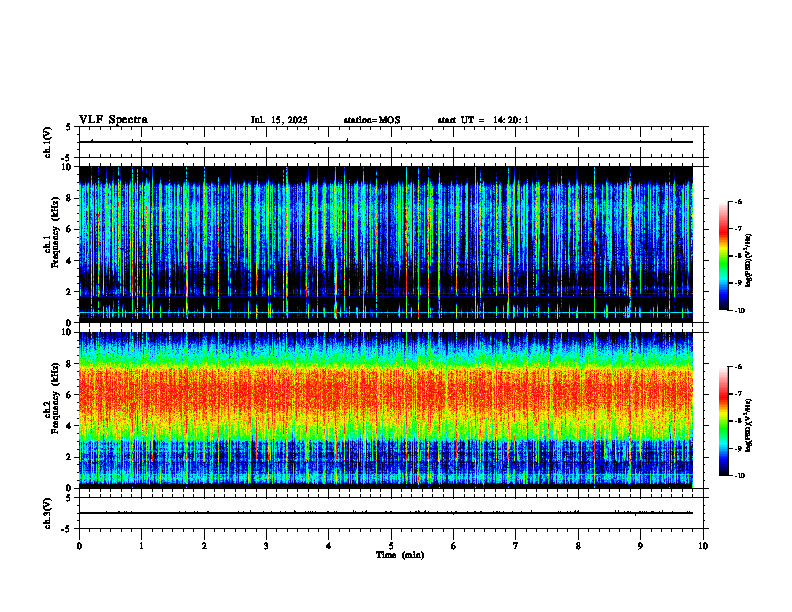This screenshot has width=792, height=612.
Task: Click the time axis tick label "2"
Action: tap(204, 546)
